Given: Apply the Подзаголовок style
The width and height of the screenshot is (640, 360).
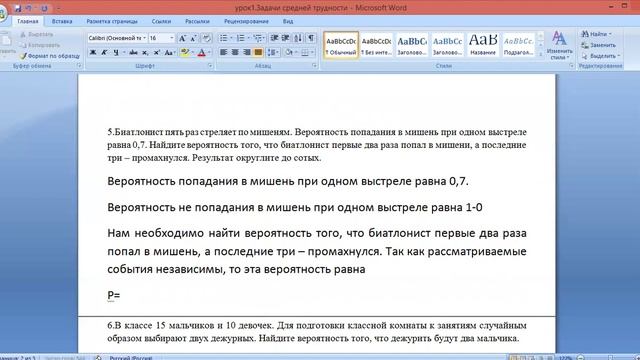Looking at the screenshot, I should tap(518, 45).
